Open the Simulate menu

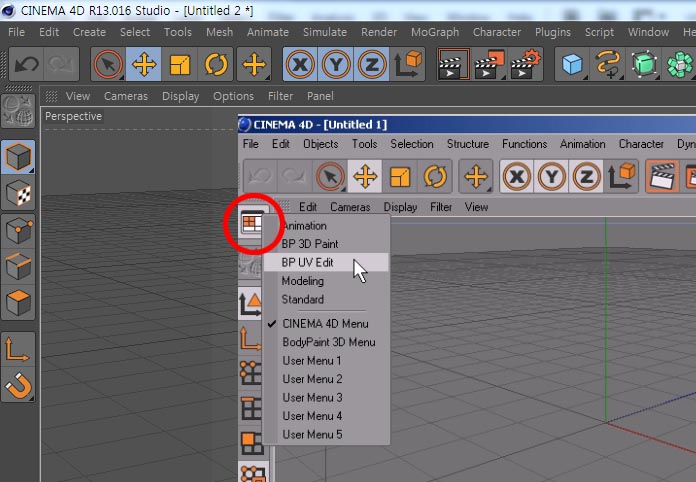coord(325,32)
